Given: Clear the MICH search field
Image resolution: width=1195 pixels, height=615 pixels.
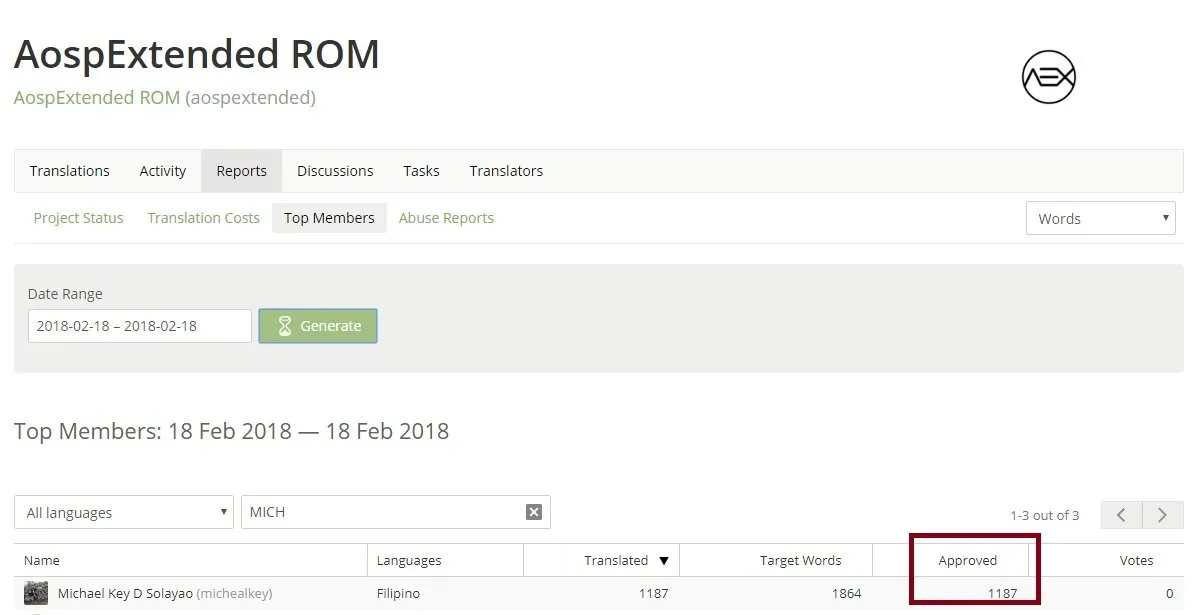Looking at the screenshot, I should pyautogui.click(x=533, y=512).
